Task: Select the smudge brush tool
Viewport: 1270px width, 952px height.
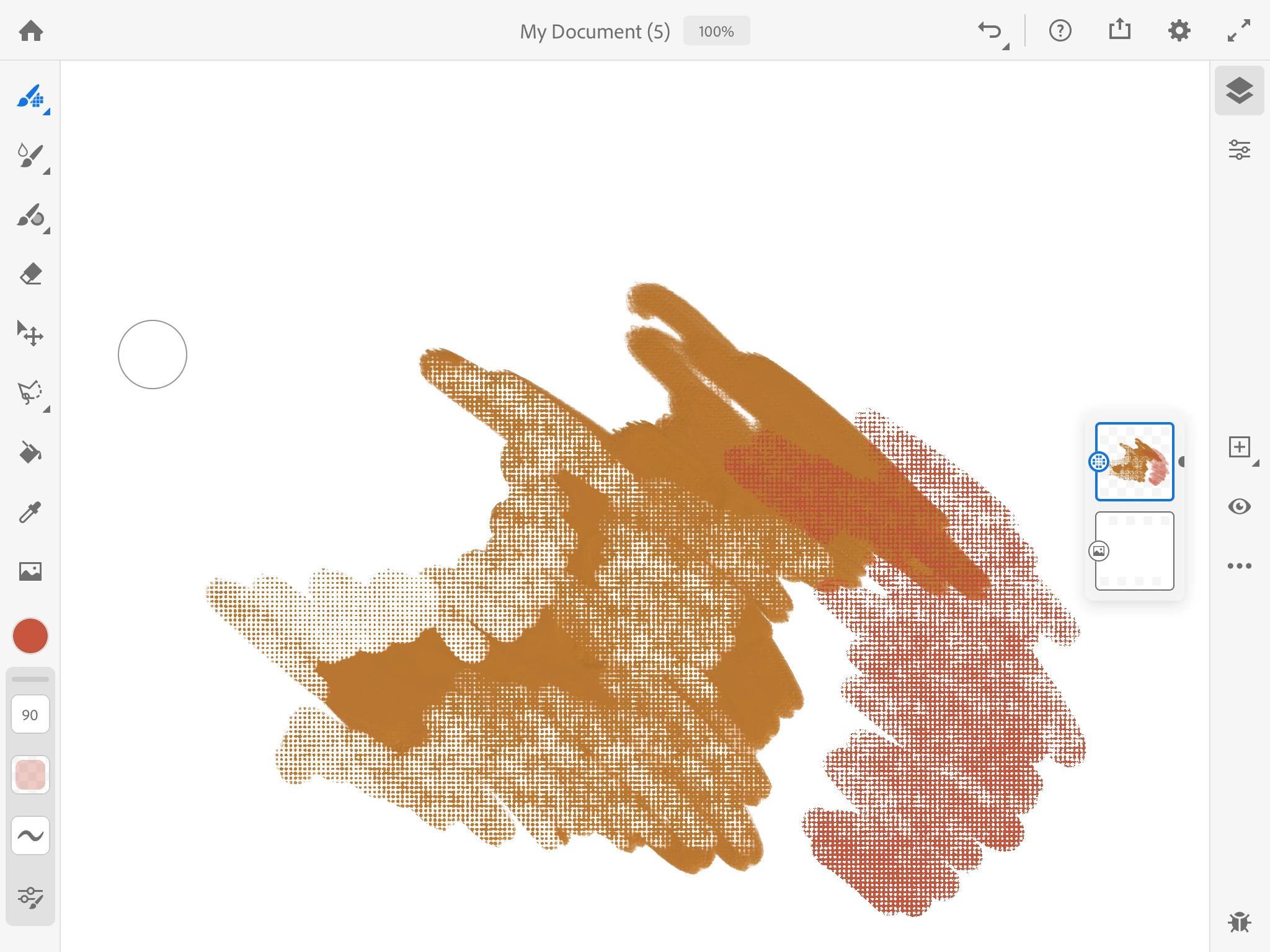Action: [x=30, y=216]
